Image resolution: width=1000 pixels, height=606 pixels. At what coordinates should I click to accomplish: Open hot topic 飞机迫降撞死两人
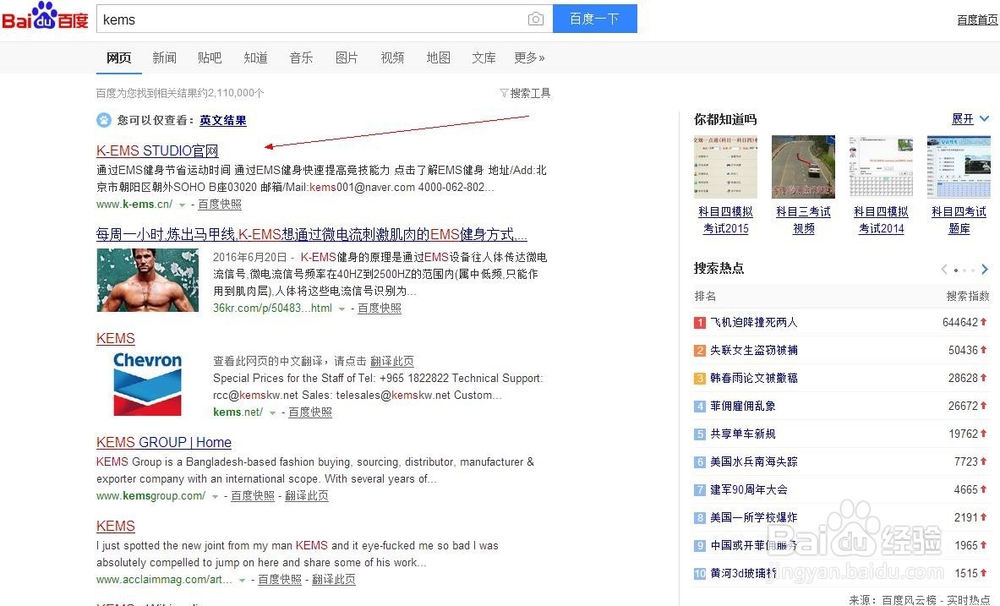click(754, 322)
